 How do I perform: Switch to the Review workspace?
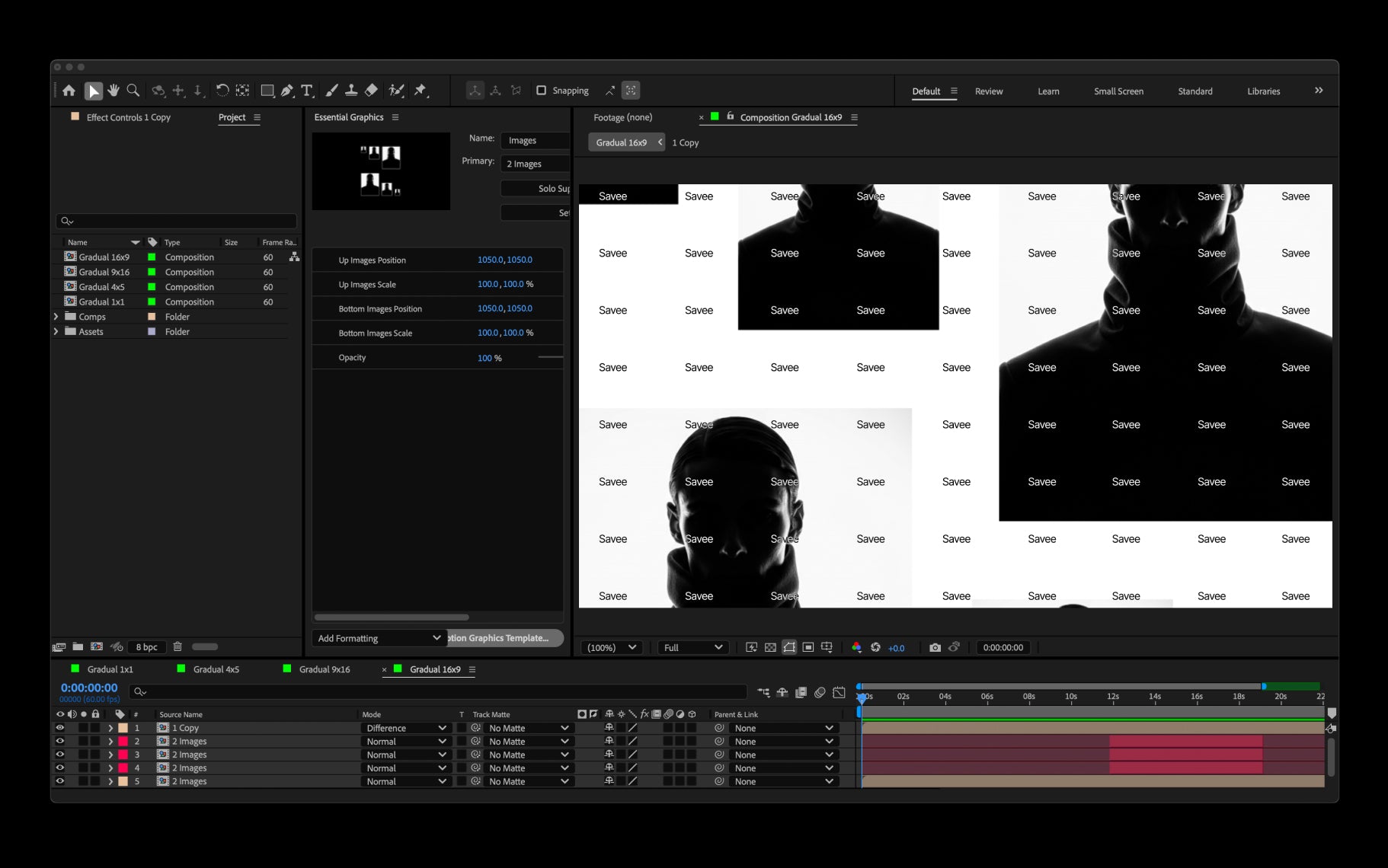tap(989, 91)
